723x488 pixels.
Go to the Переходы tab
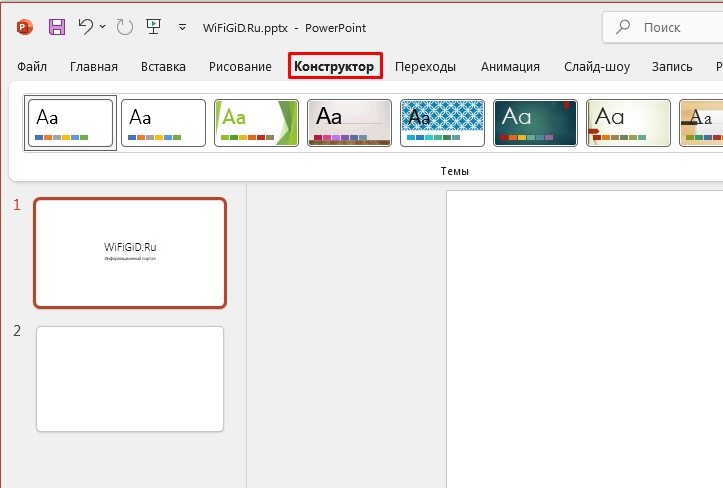(x=425, y=66)
